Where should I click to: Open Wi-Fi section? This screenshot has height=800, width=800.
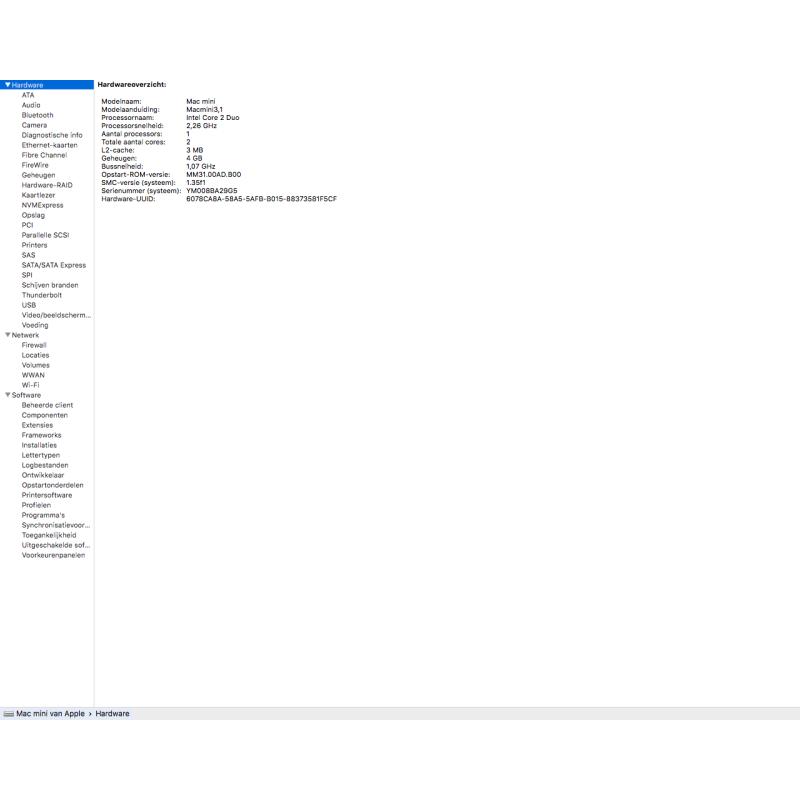[x=31, y=385]
